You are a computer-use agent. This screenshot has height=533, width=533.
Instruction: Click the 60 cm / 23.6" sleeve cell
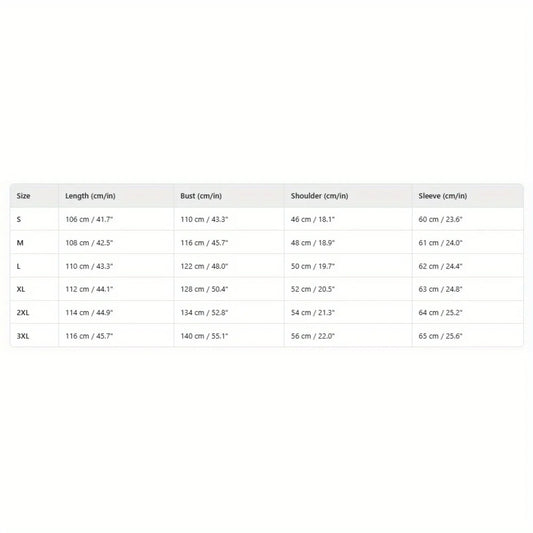tap(440, 219)
